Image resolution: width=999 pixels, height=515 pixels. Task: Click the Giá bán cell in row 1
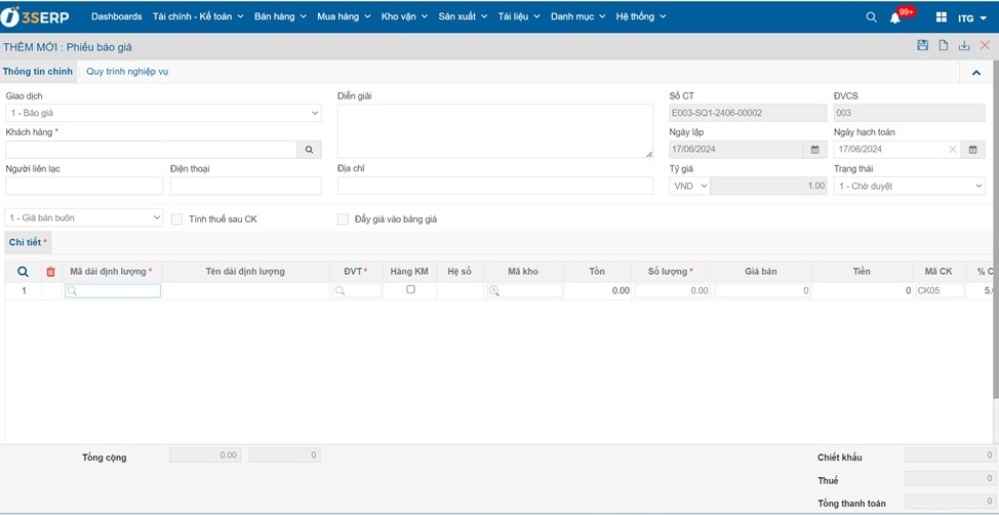[763, 291]
